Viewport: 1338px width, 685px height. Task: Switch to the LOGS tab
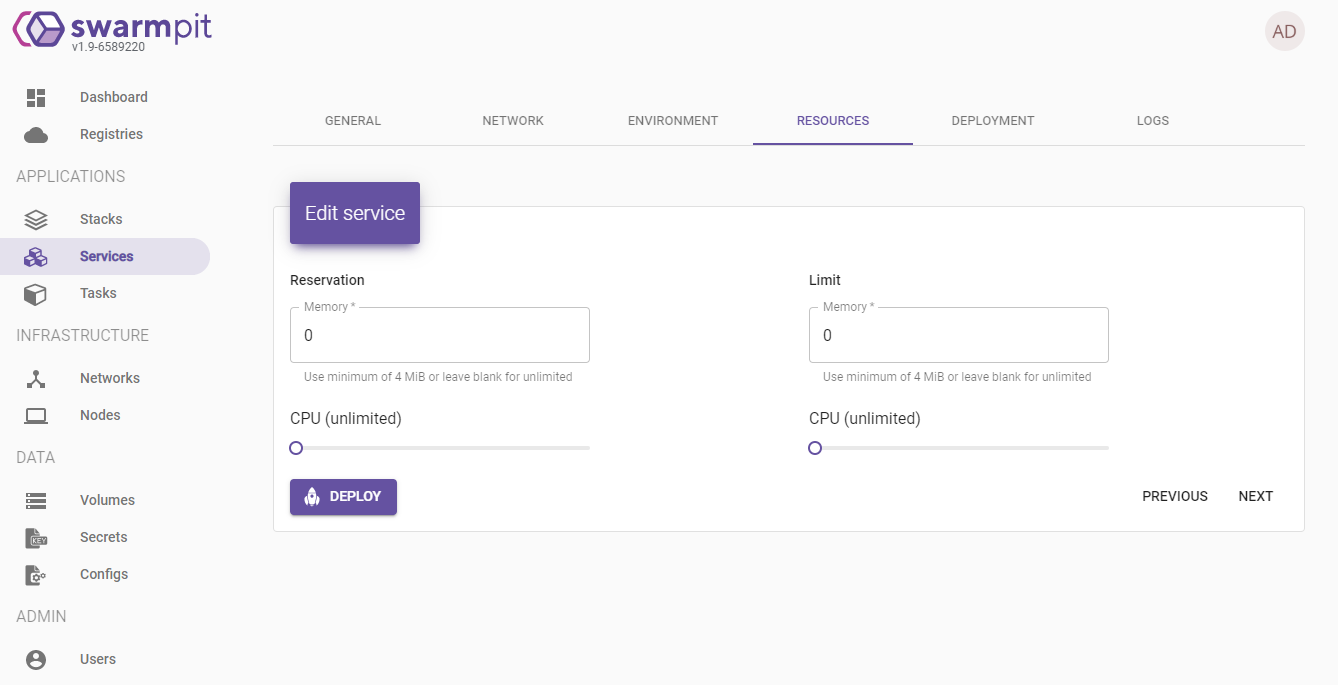pos(1152,120)
